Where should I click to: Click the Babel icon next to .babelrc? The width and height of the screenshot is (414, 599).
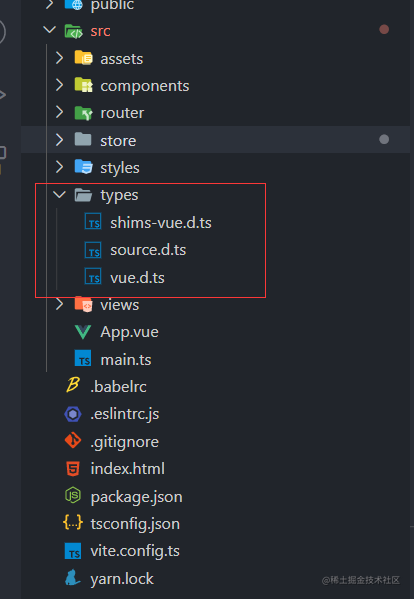[73, 386]
